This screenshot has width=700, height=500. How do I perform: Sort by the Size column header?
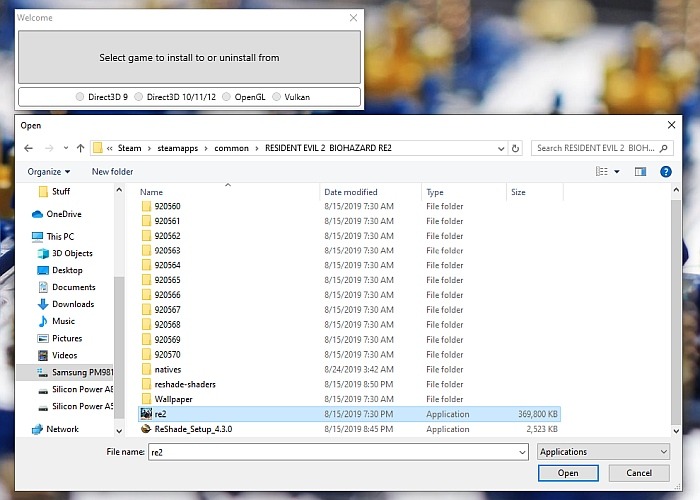click(518, 192)
